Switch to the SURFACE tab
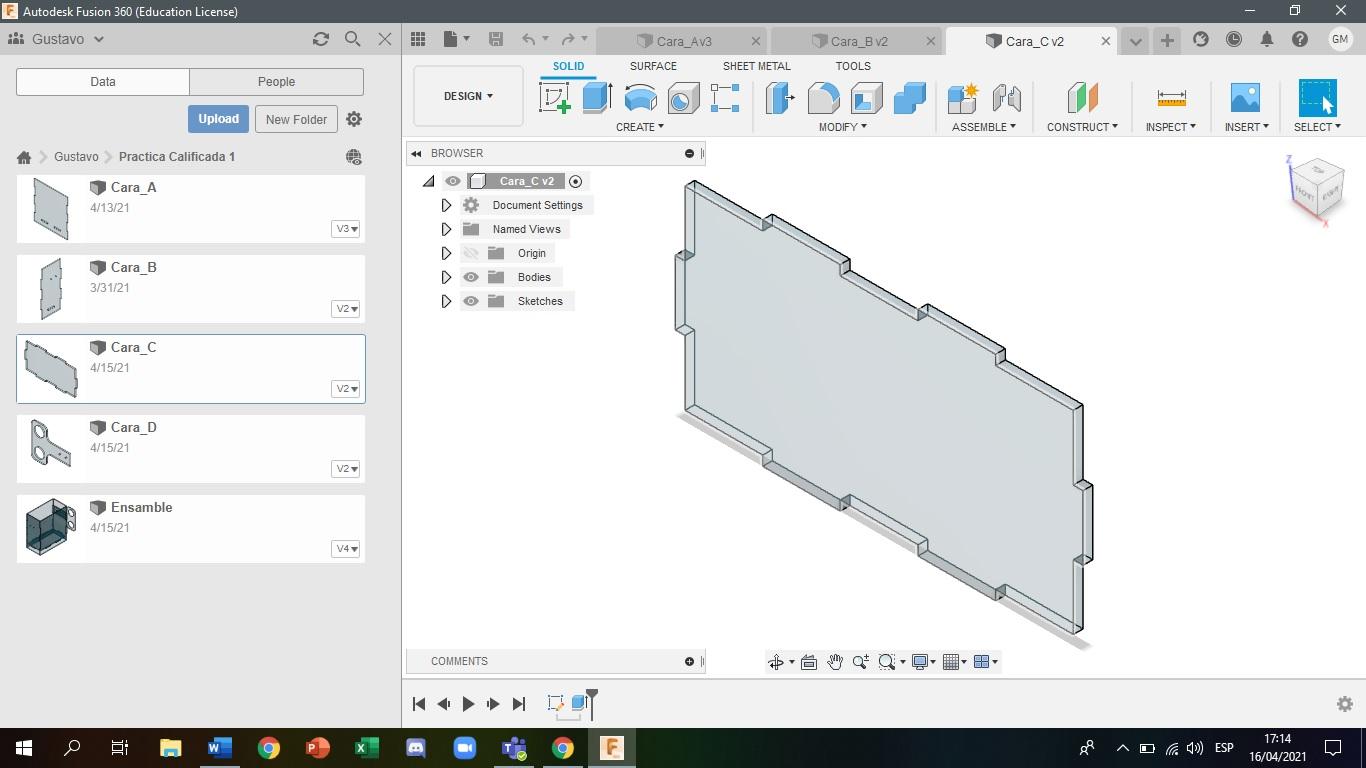Screen dimensions: 1366x768 point(653,66)
